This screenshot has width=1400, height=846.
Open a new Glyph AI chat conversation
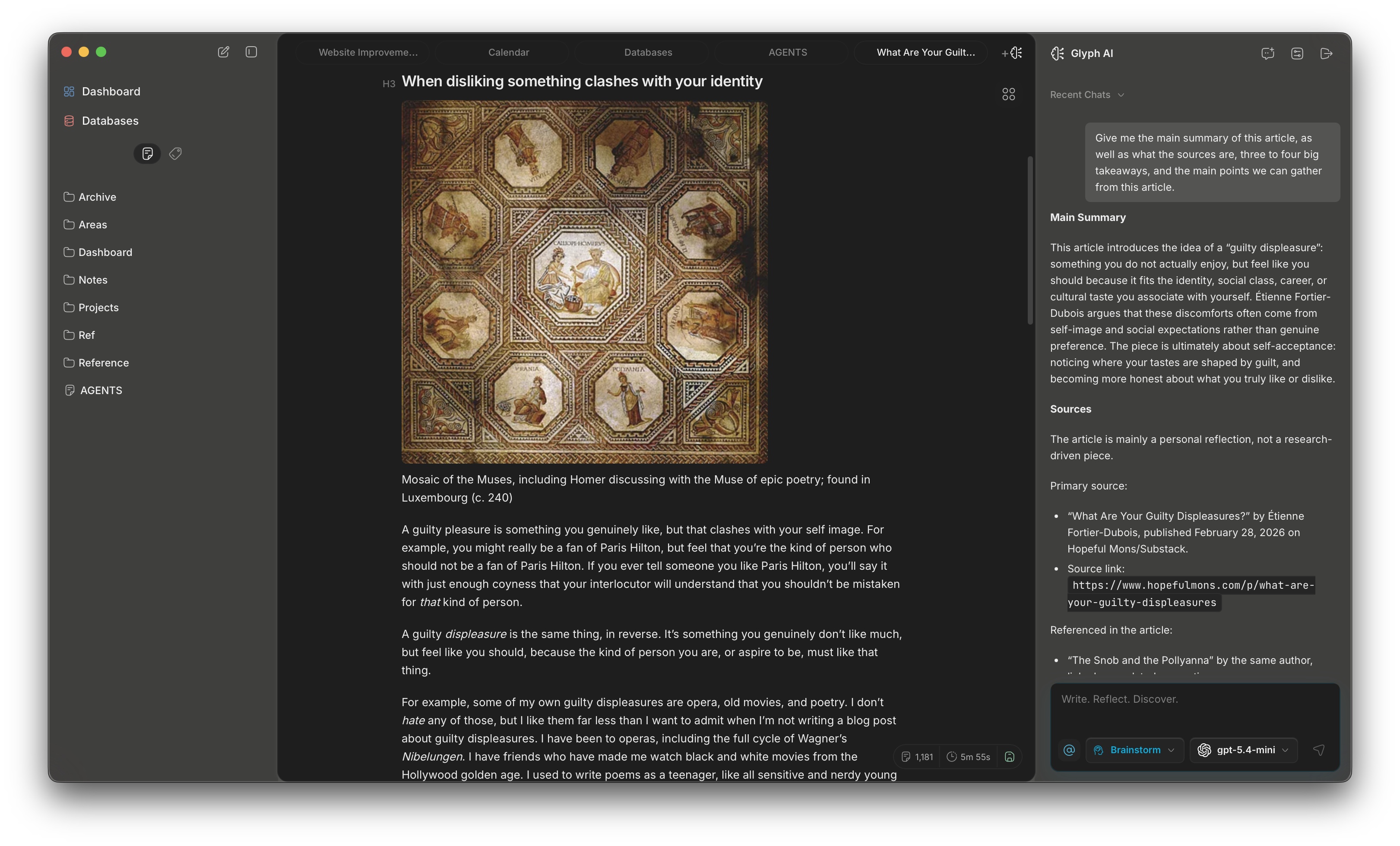pyautogui.click(x=1267, y=53)
